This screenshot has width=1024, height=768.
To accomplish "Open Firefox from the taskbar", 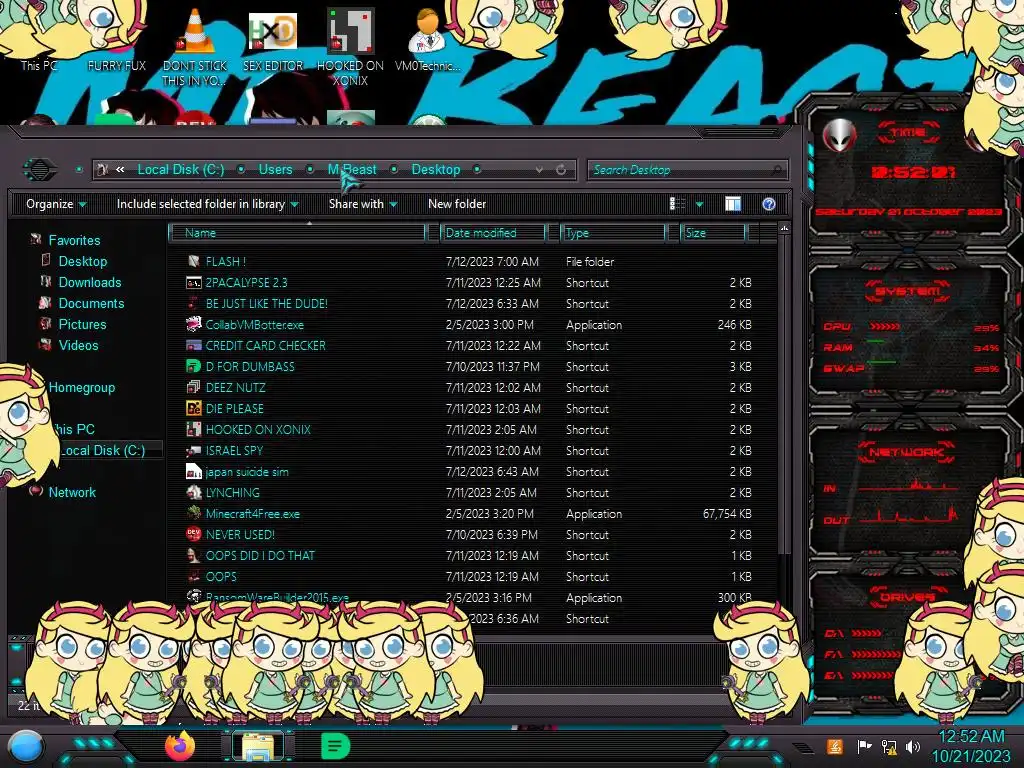I will [180, 745].
